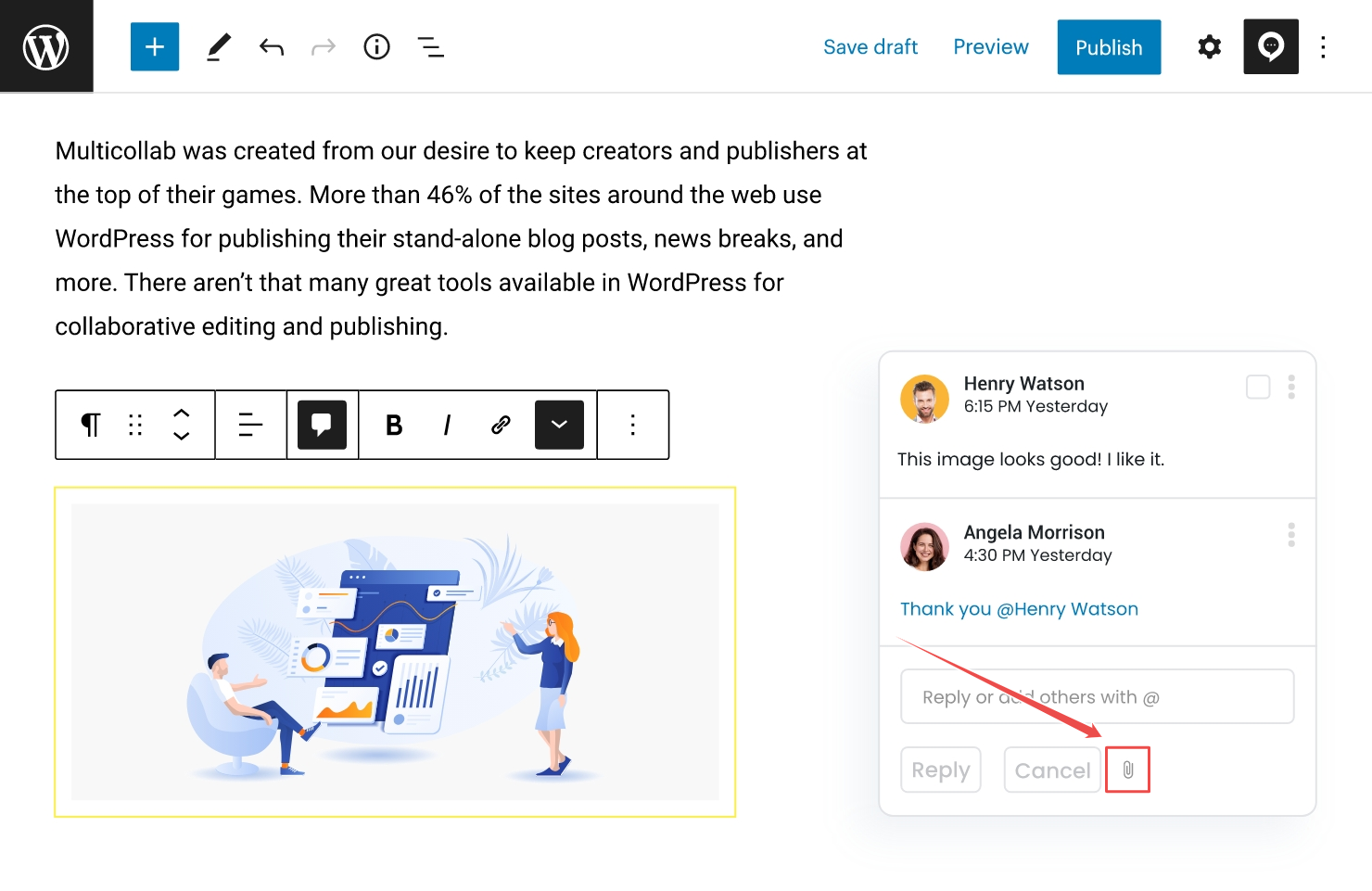The image size is (1372, 891).
Task: Move block down with arrow
Action: tap(182, 436)
